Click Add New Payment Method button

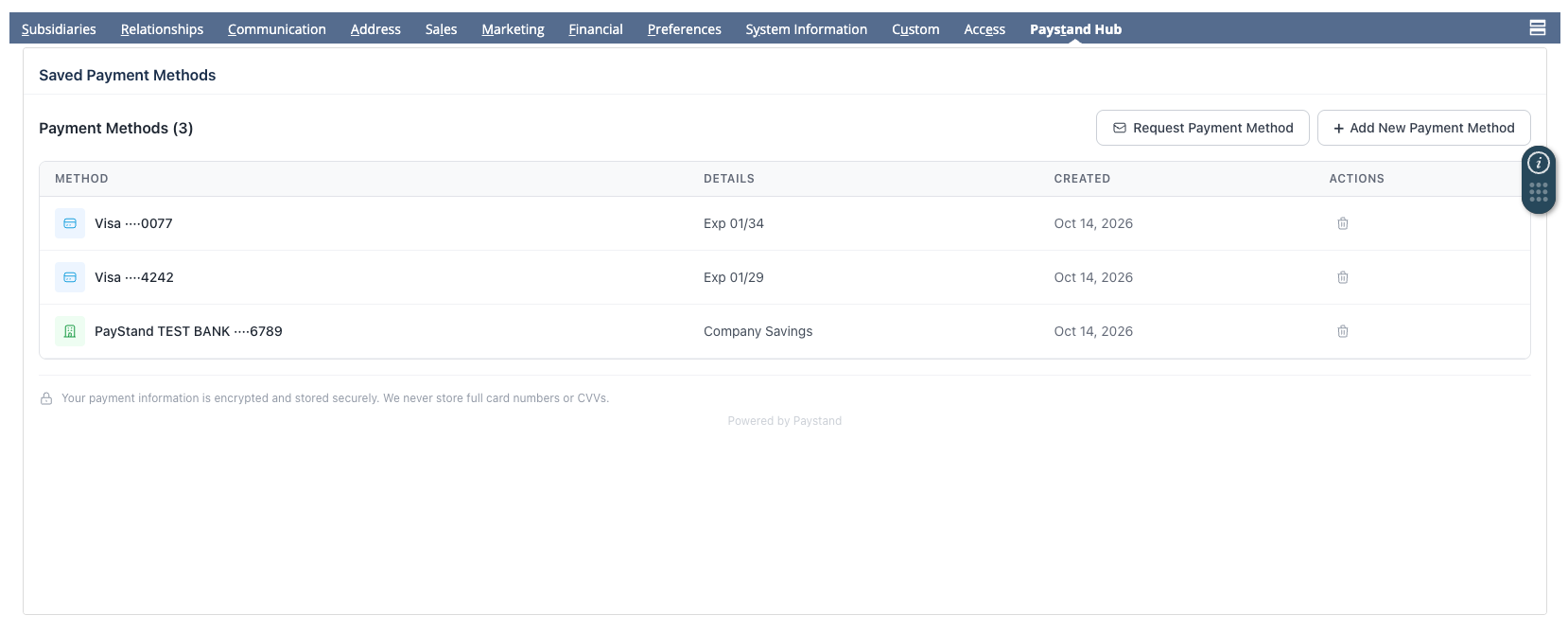click(1423, 128)
